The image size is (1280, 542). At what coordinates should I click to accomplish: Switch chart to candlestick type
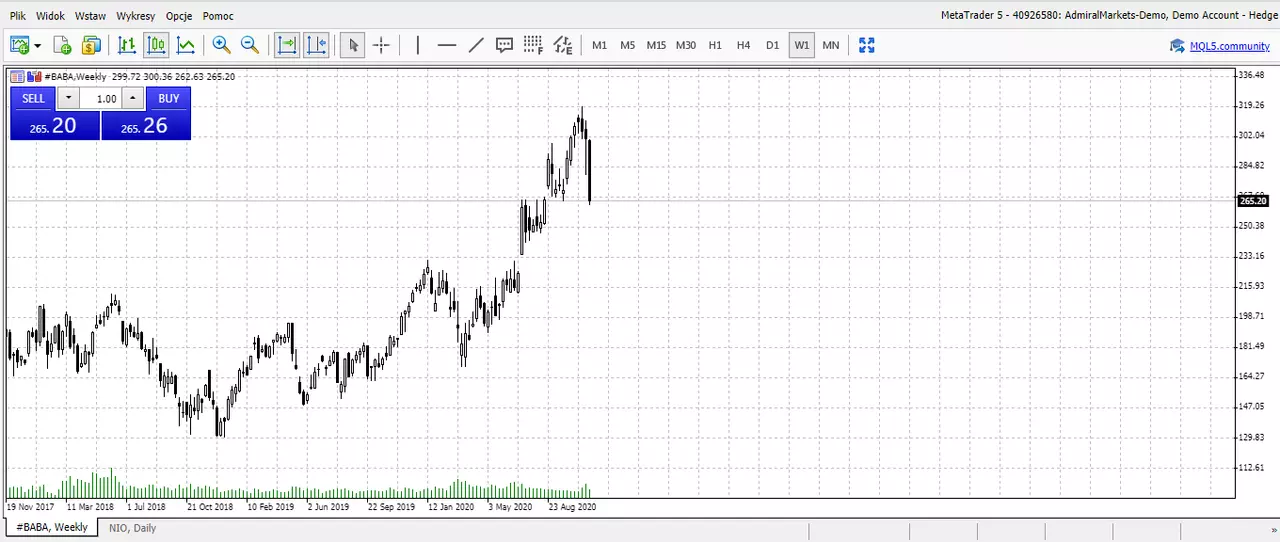(x=156, y=45)
